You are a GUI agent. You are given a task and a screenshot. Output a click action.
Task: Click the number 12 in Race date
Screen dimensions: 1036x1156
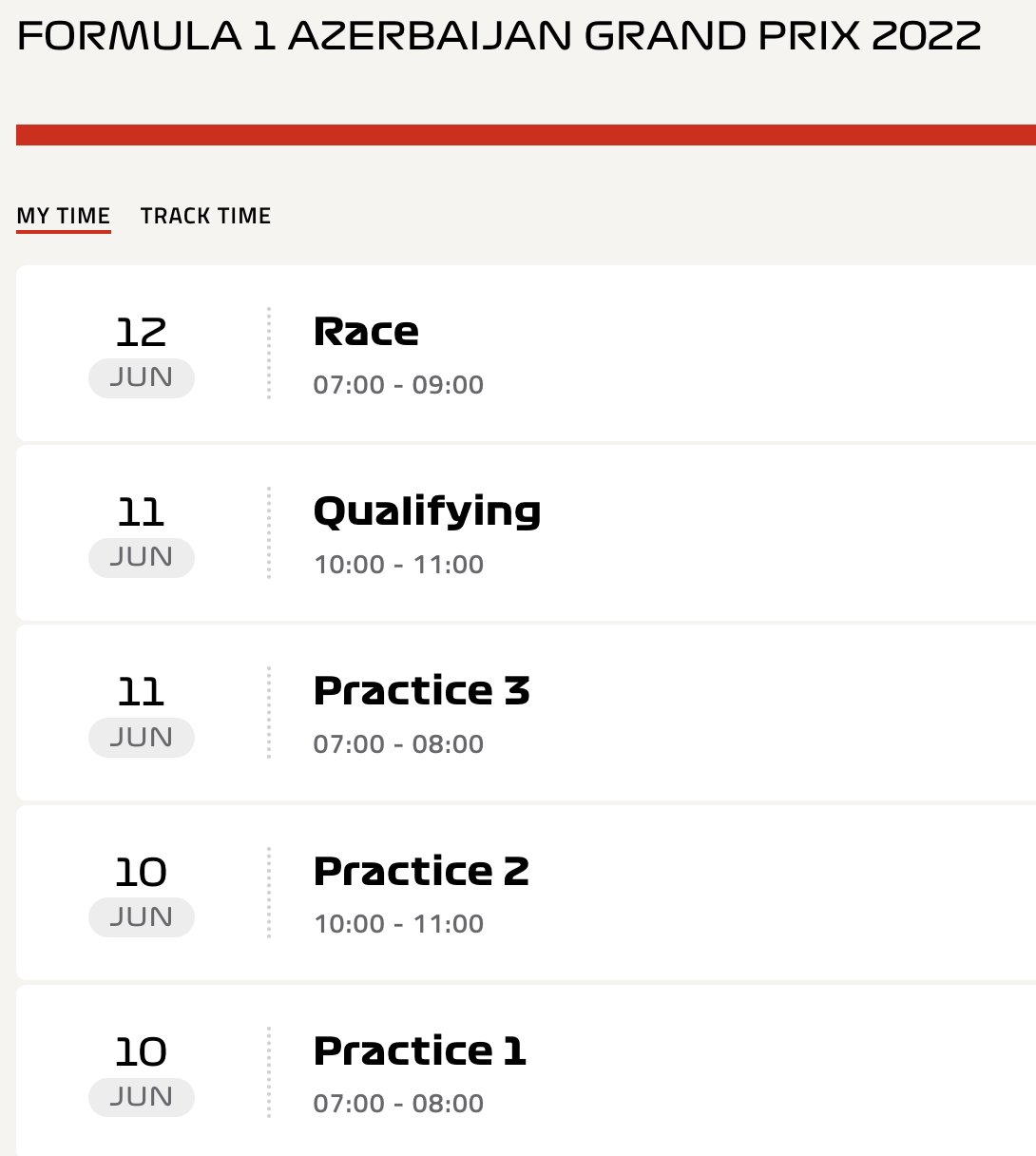pyautogui.click(x=141, y=332)
